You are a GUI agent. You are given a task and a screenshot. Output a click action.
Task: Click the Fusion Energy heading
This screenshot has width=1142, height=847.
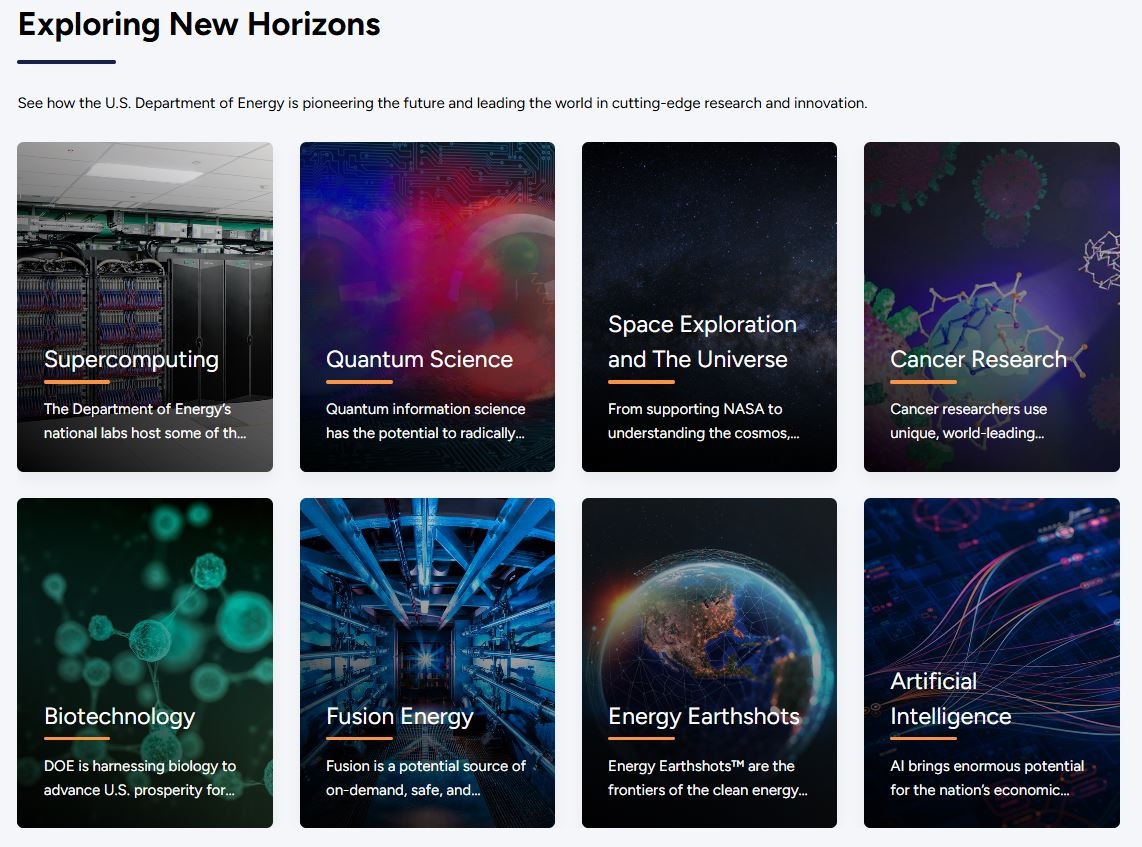click(x=399, y=717)
